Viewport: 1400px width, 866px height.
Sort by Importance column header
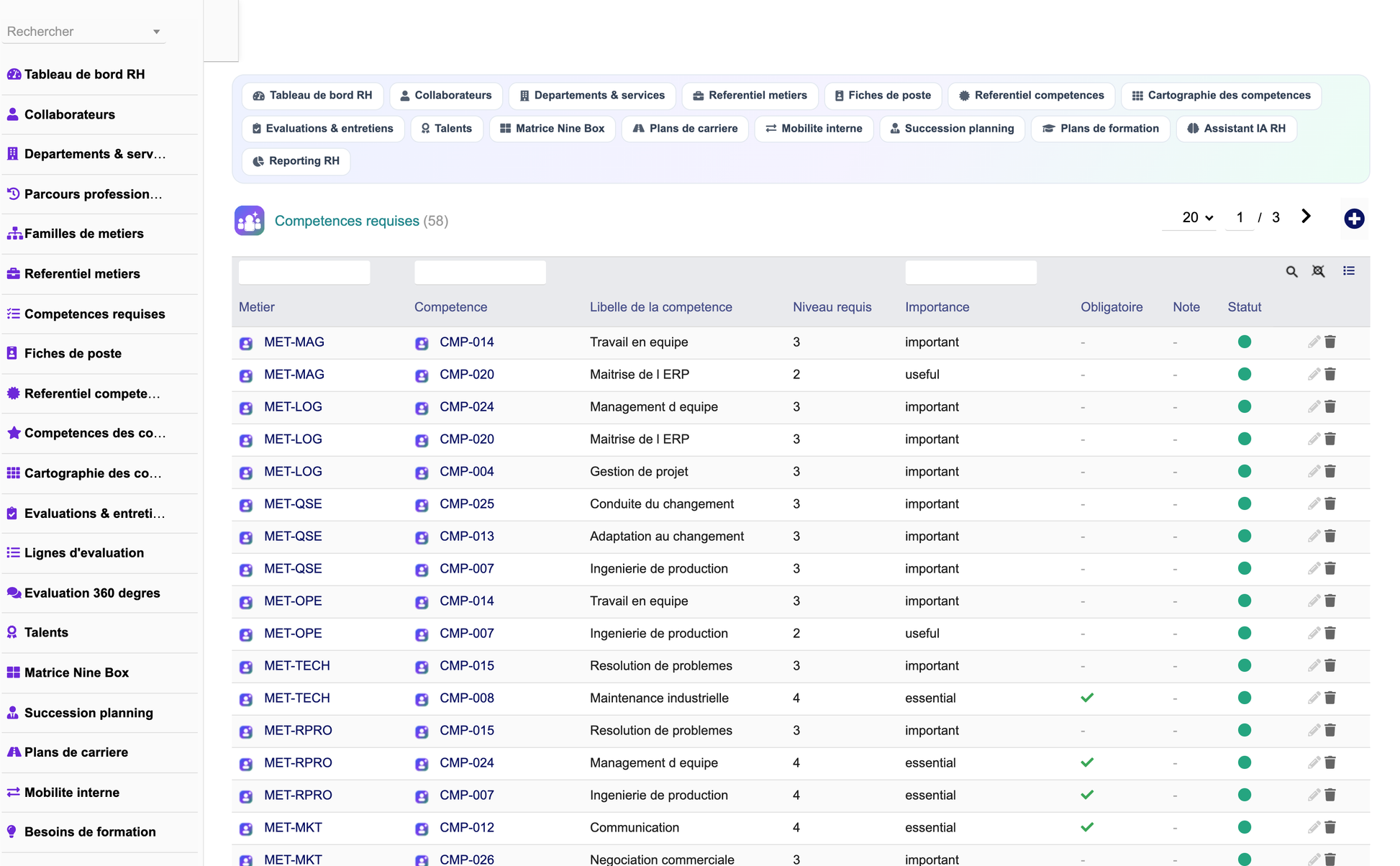tap(937, 307)
